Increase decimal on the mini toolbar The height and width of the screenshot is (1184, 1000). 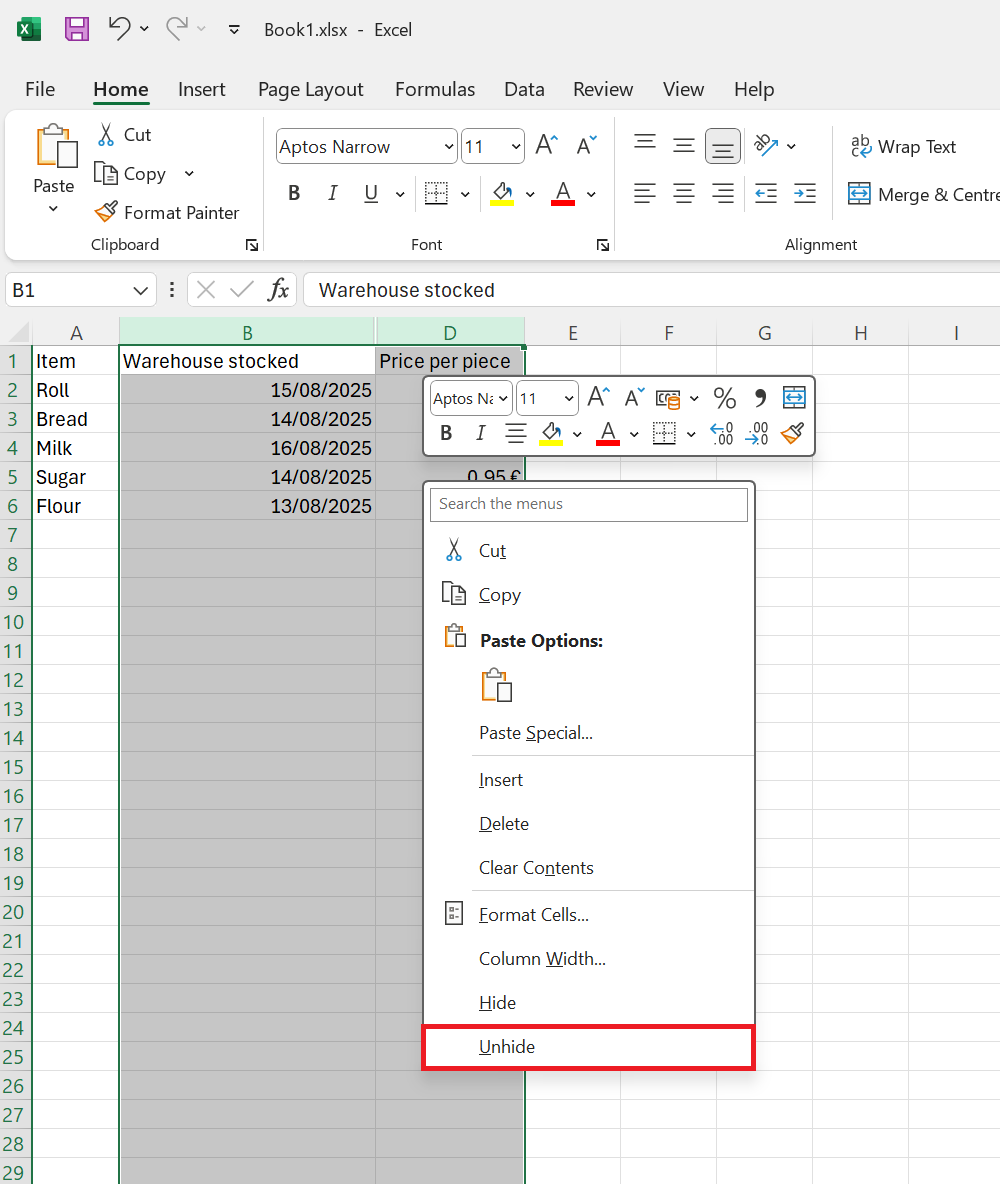pyautogui.click(x=721, y=433)
